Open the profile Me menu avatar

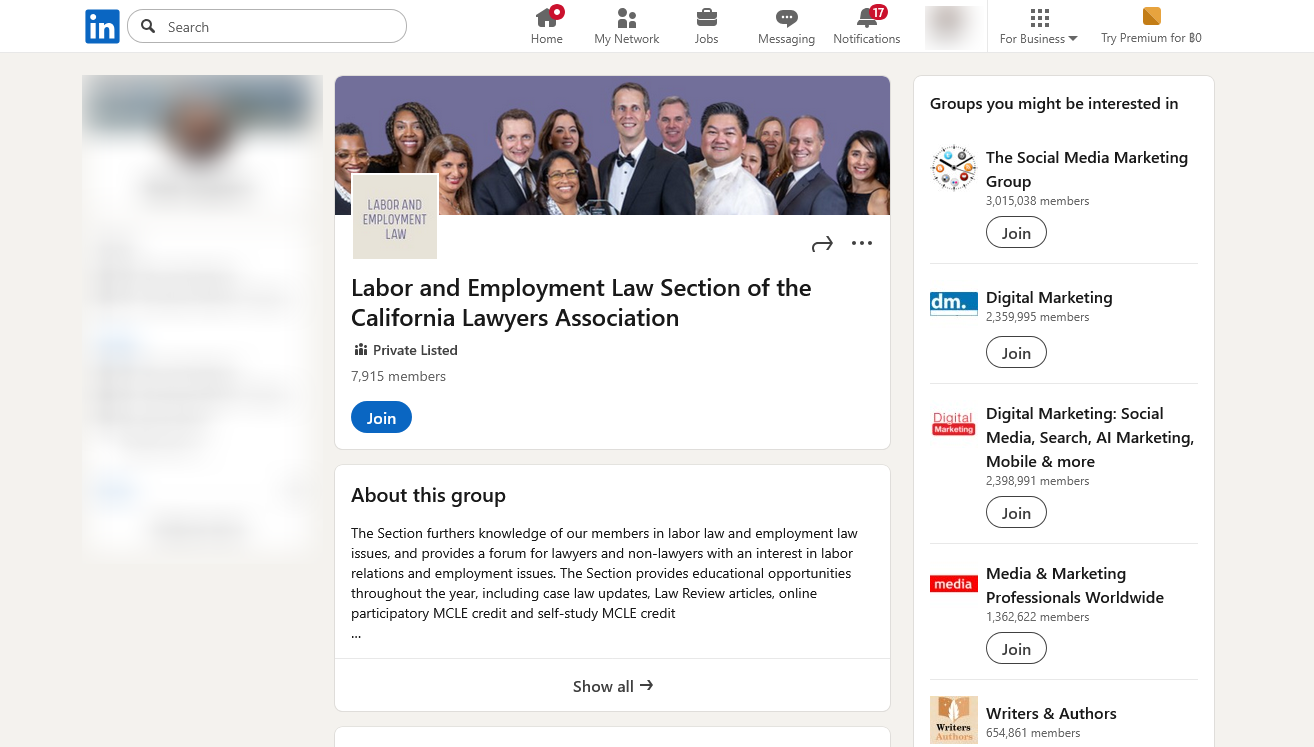click(951, 26)
